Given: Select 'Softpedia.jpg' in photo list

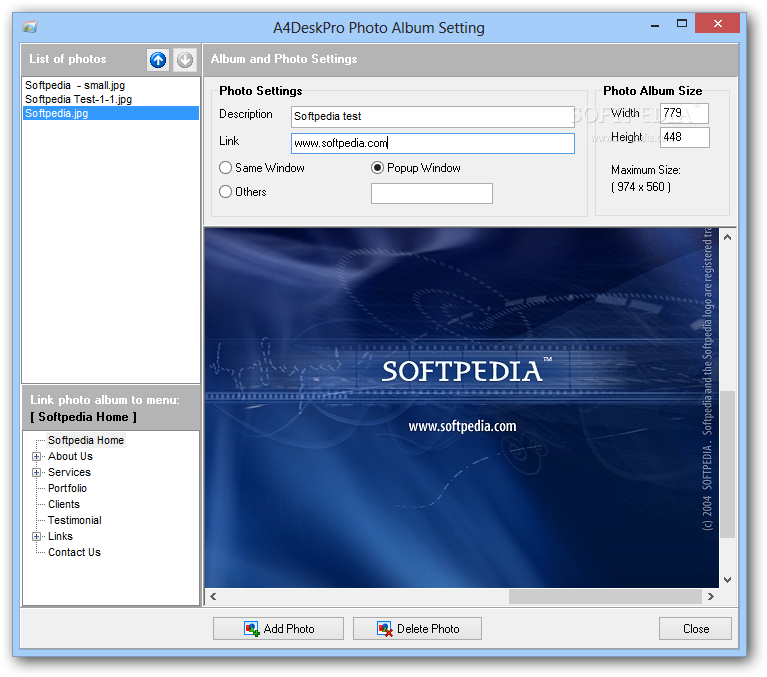Looking at the screenshot, I should [x=111, y=113].
